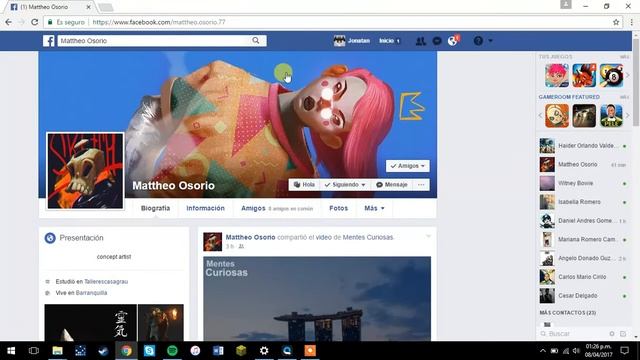Bookmark the page with the star icon
Screen dimensions: 640x360
click(616, 22)
